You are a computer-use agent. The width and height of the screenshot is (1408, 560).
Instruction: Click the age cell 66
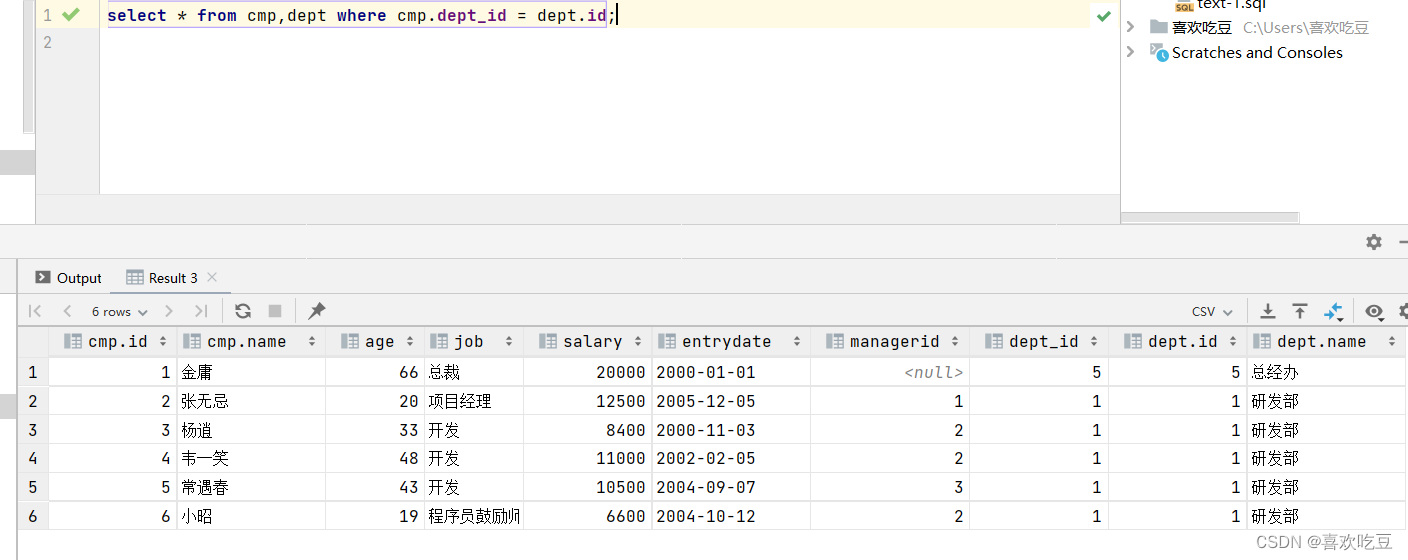pyautogui.click(x=375, y=372)
